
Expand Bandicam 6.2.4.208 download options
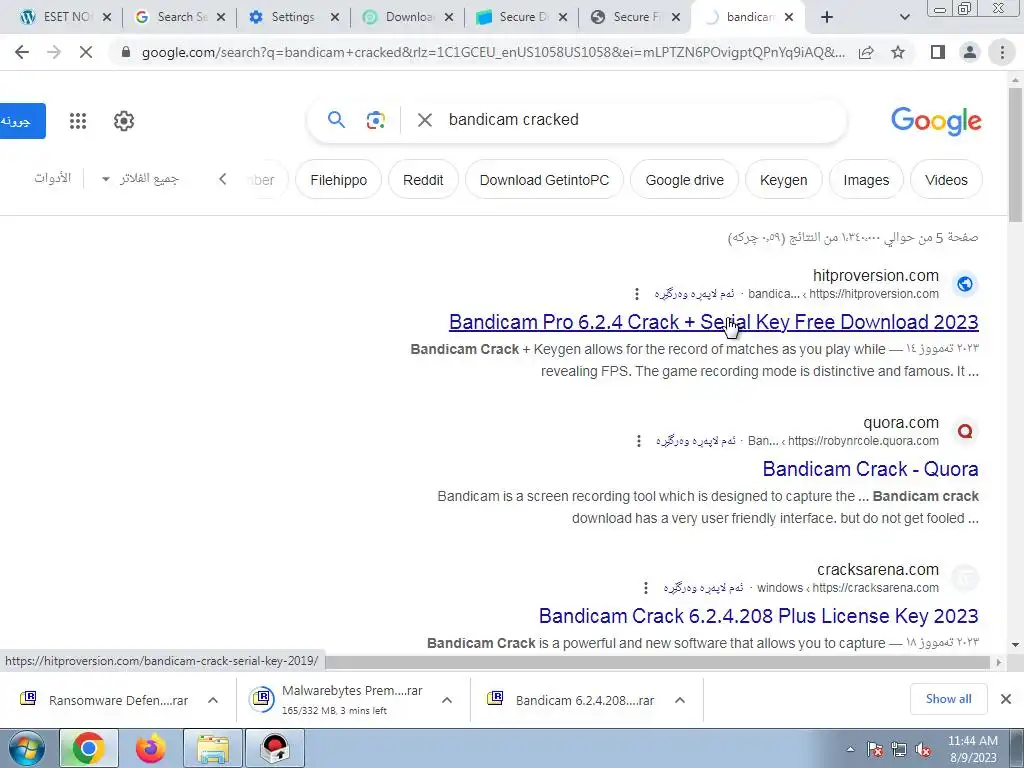[x=680, y=700]
